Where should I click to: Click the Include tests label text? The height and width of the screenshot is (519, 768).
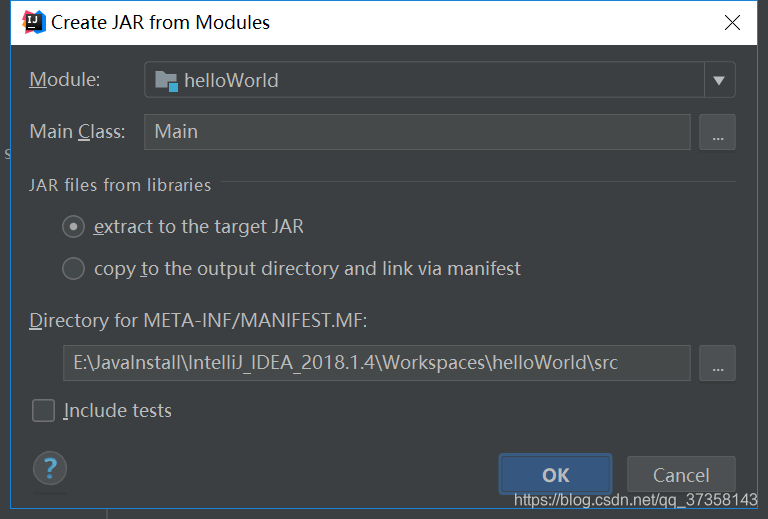118,411
